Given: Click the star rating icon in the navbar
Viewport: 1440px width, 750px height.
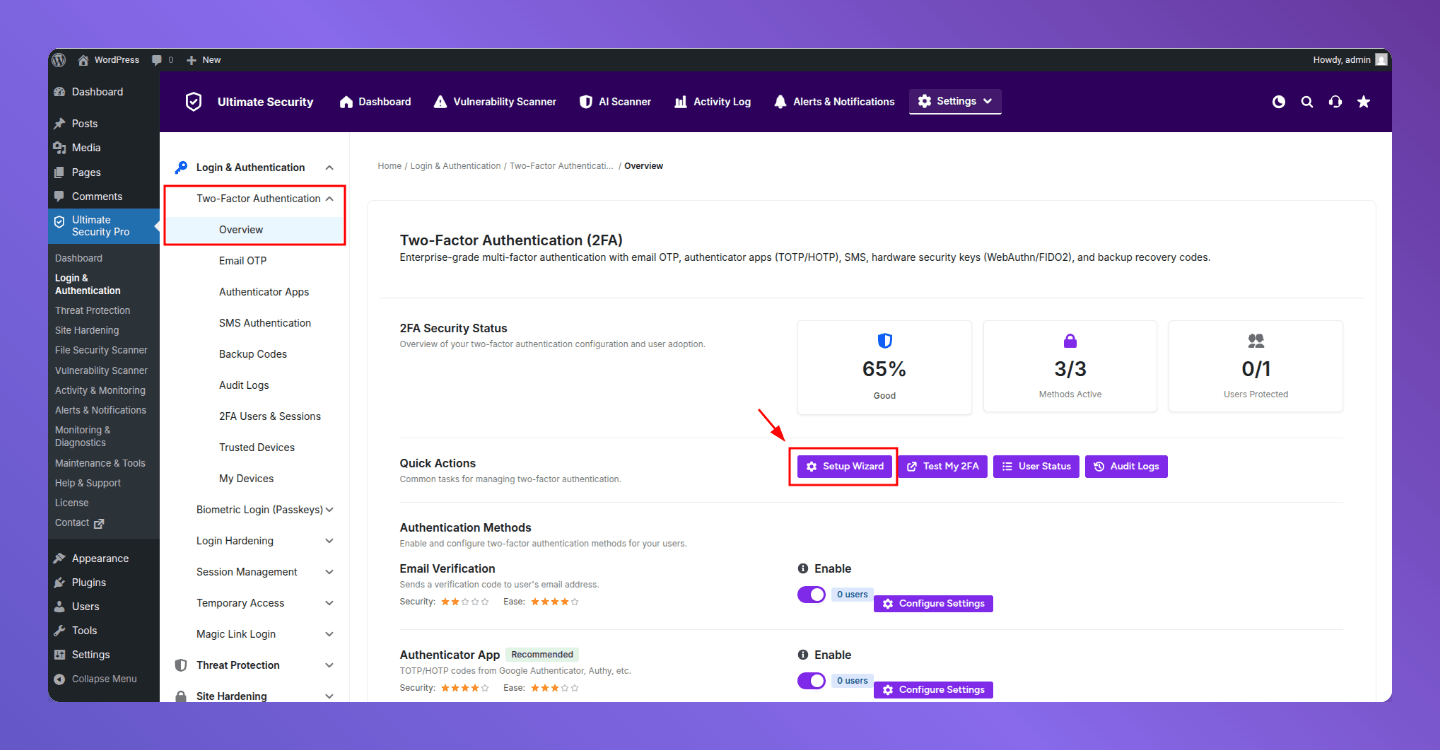Looking at the screenshot, I should pos(1363,101).
